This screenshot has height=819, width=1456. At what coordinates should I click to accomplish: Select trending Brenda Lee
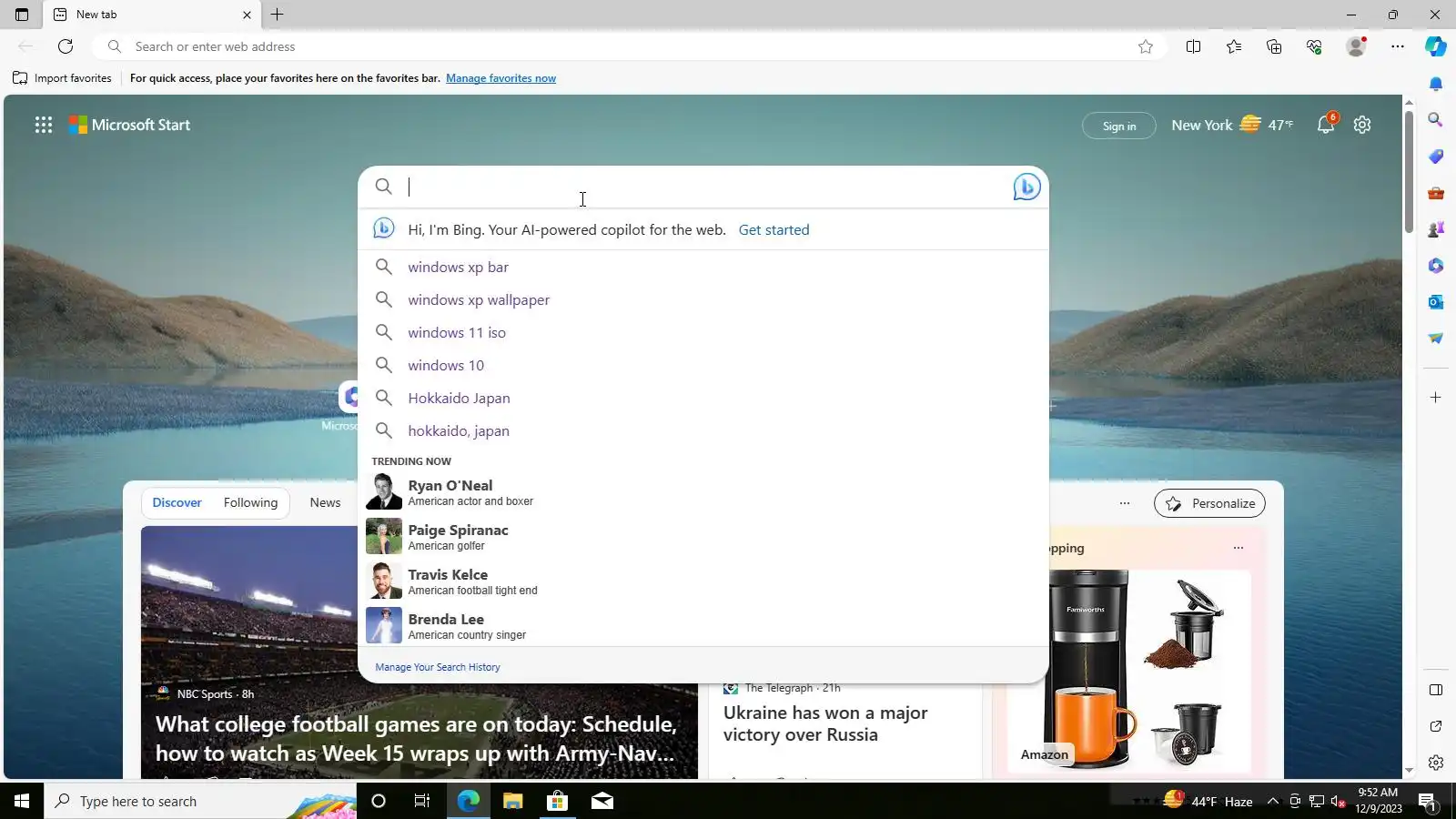click(x=703, y=626)
